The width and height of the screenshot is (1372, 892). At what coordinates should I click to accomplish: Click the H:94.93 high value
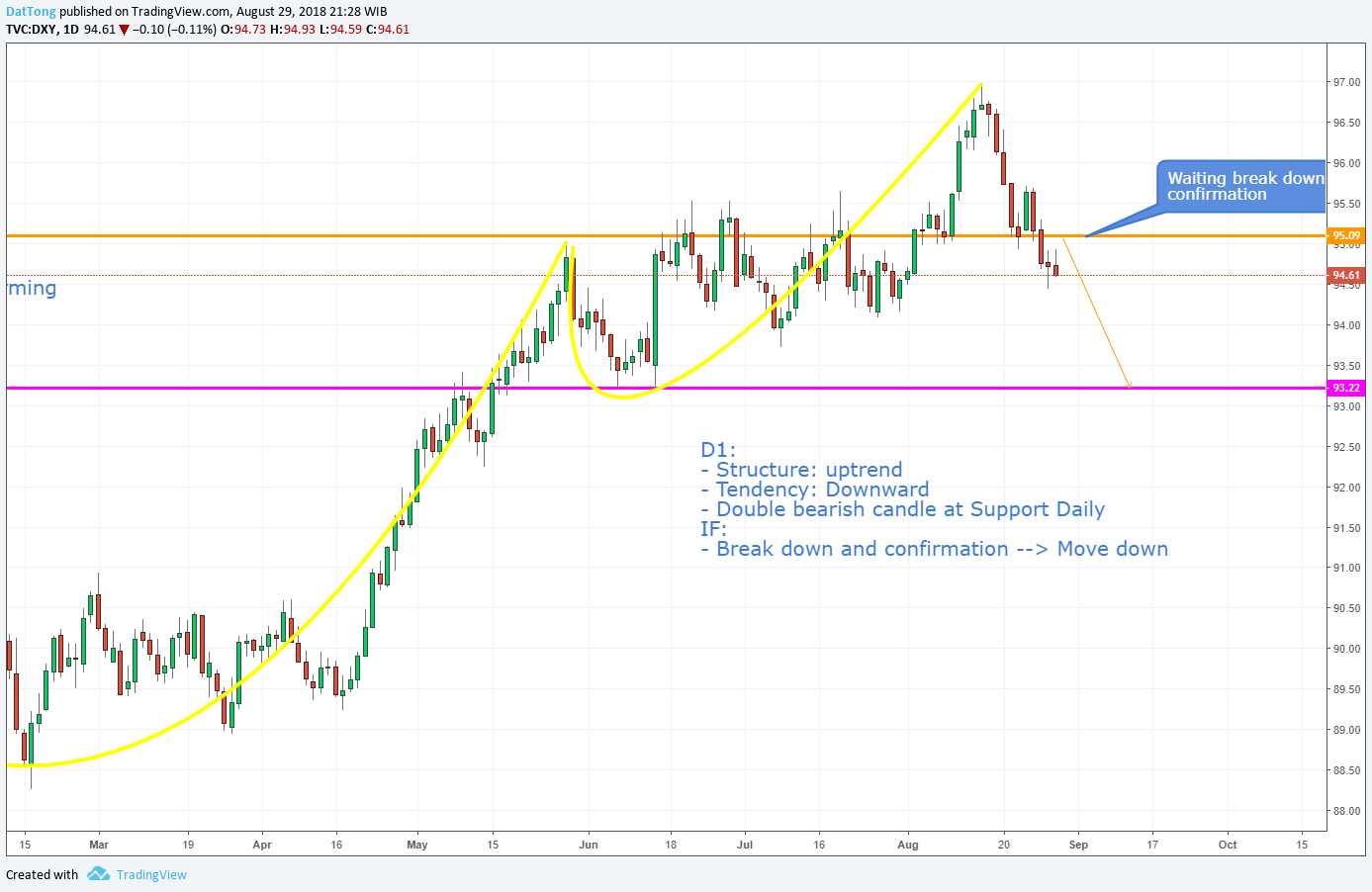coord(293,30)
